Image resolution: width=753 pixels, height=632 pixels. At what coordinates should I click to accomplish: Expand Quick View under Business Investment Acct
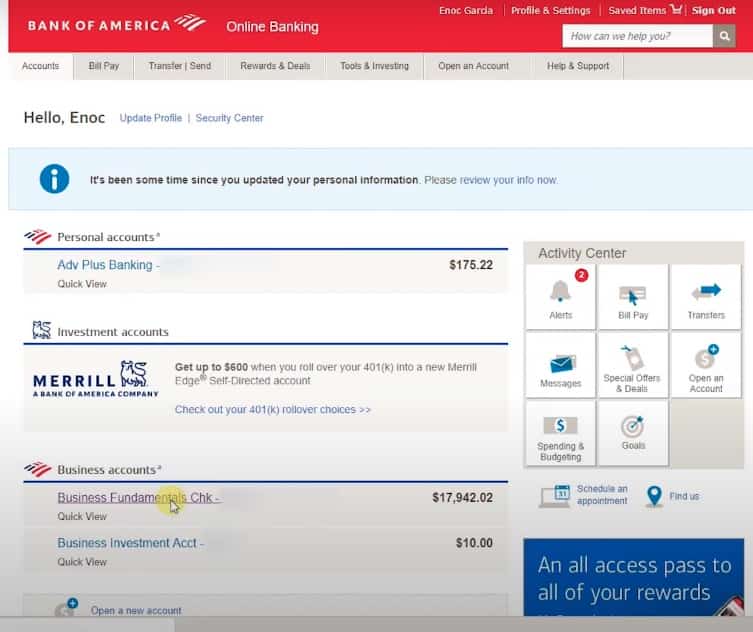click(82, 562)
